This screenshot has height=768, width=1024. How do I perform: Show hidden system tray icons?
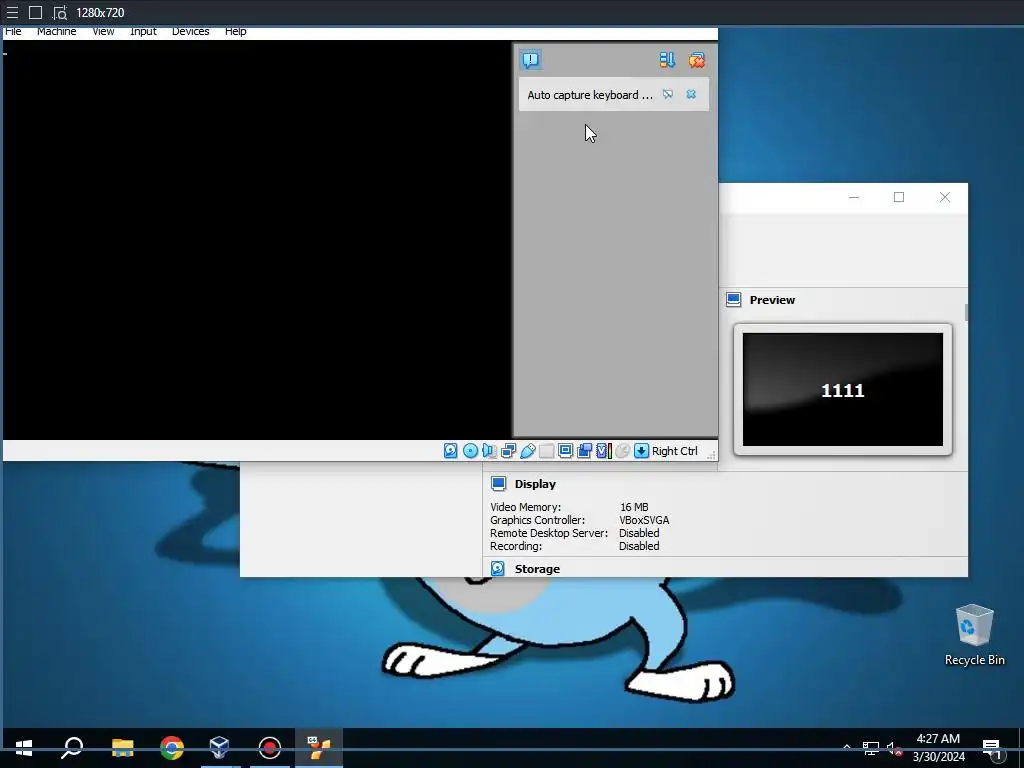pyautogui.click(x=846, y=747)
